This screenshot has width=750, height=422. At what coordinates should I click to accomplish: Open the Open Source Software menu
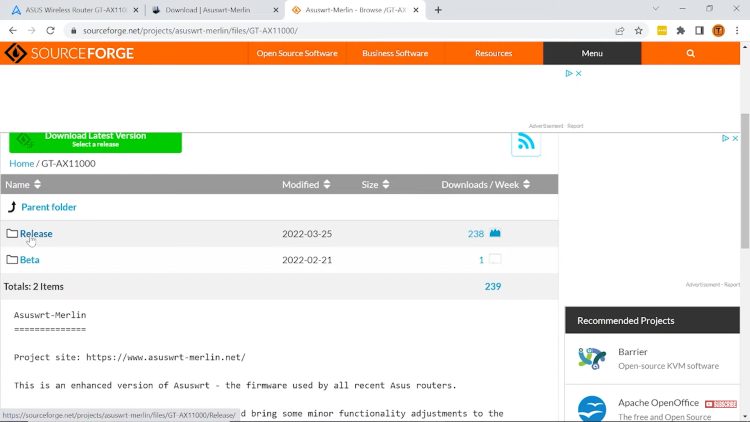(297, 53)
